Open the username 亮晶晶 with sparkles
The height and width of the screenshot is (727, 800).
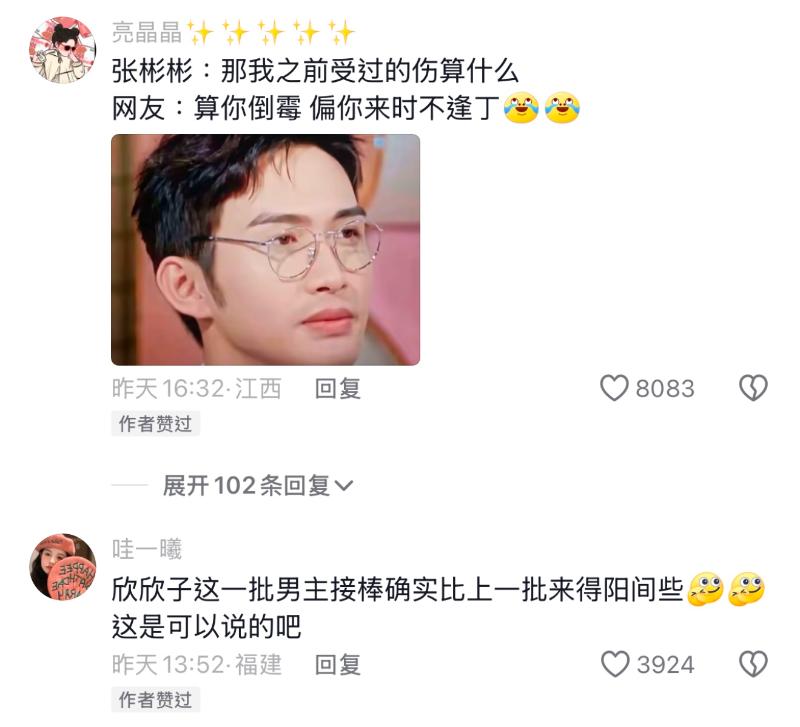233,32
